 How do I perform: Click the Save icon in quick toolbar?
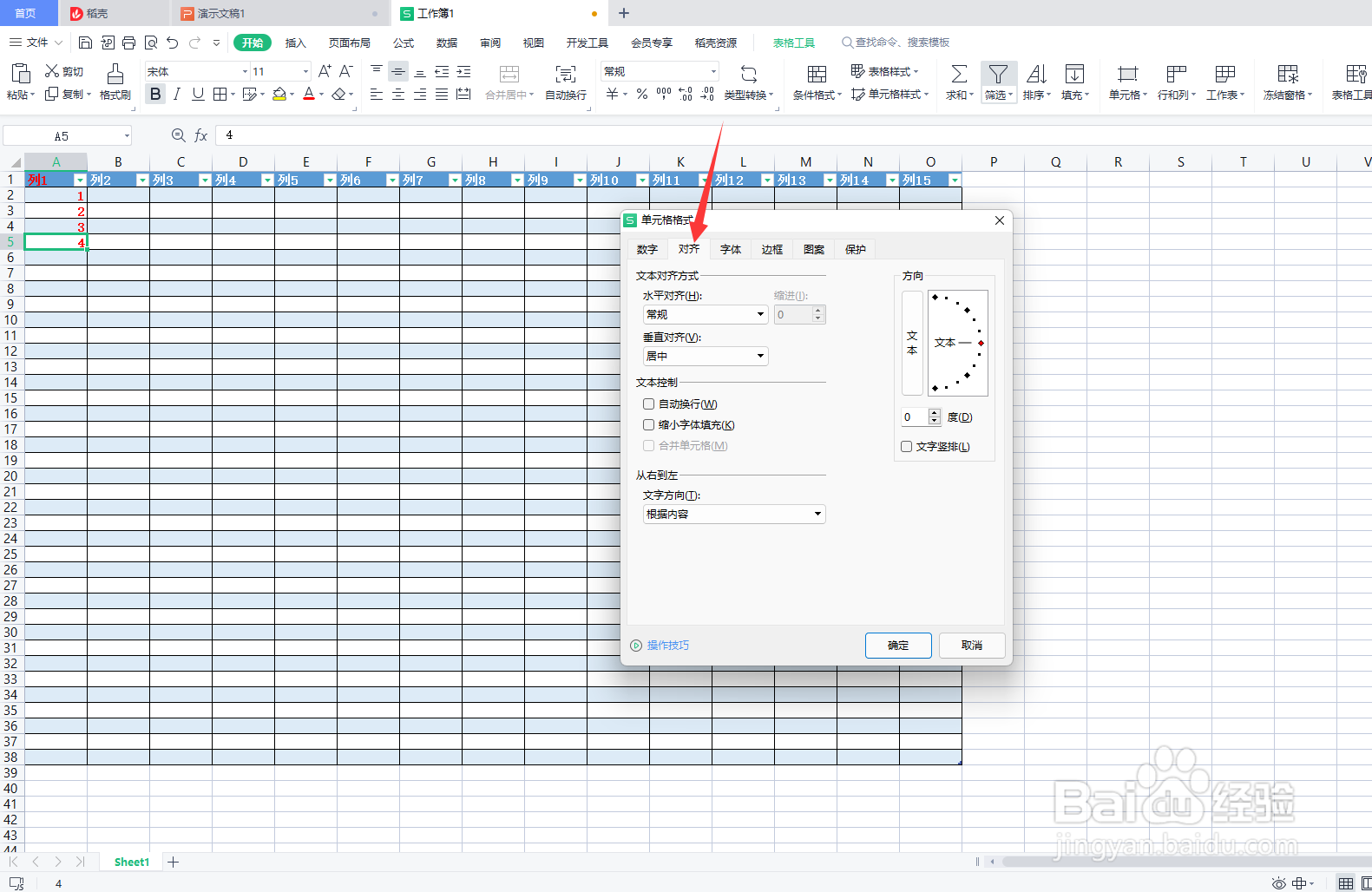click(85, 43)
